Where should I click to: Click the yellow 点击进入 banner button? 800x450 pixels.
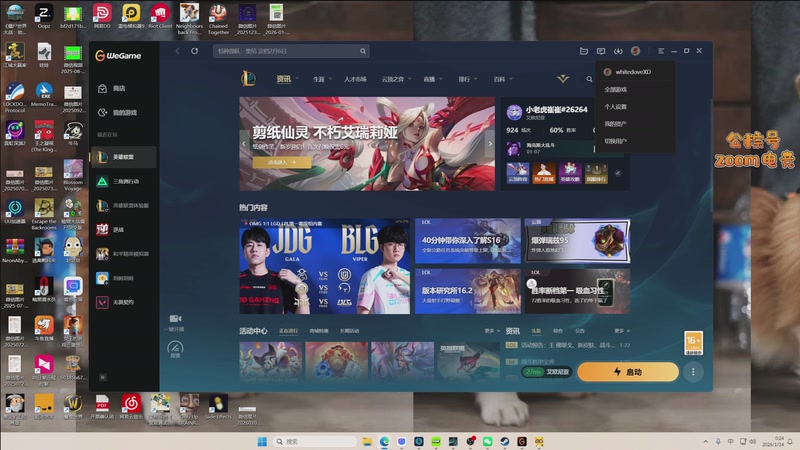(x=282, y=162)
